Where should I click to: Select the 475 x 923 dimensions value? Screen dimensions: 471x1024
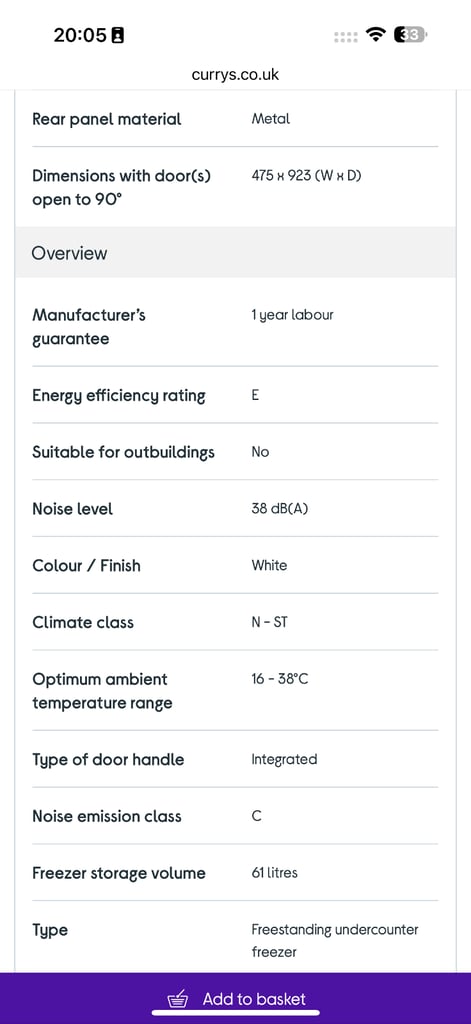click(x=306, y=175)
